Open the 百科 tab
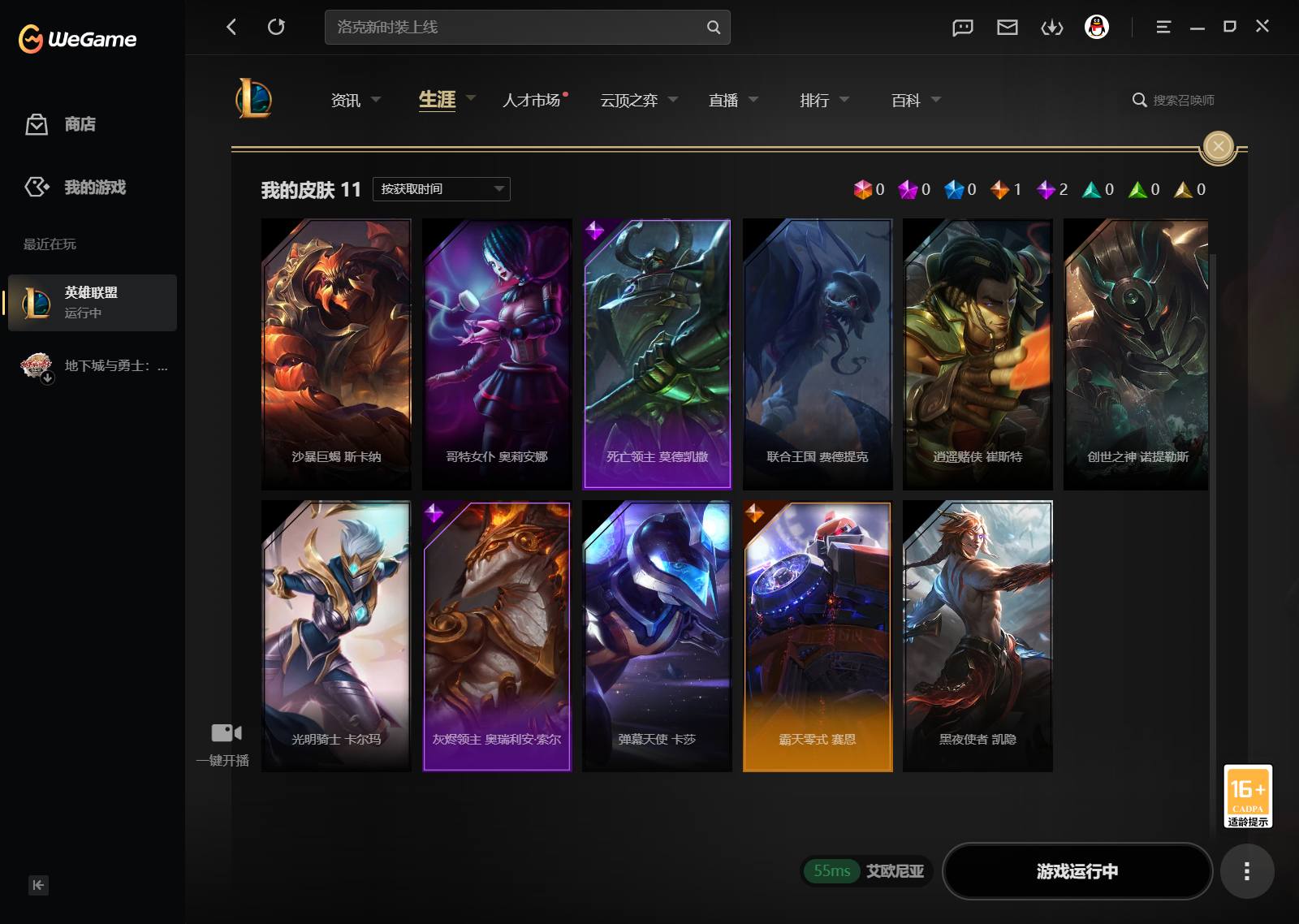Viewport: 1299px width, 924px height. point(906,100)
